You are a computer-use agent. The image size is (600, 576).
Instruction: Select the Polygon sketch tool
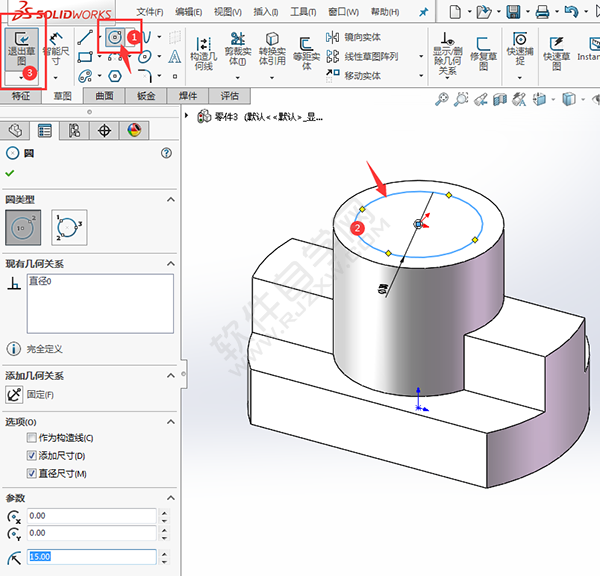pyautogui.click(x=114, y=76)
